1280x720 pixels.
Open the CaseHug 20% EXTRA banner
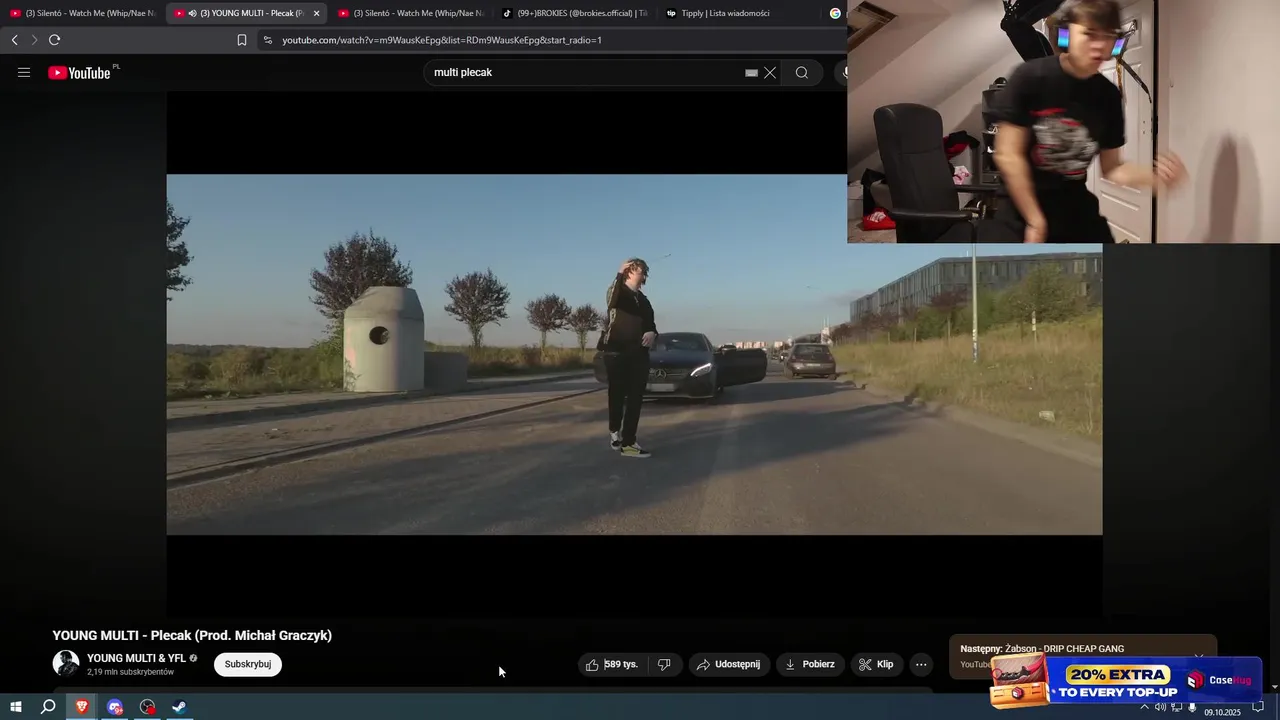1126,681
